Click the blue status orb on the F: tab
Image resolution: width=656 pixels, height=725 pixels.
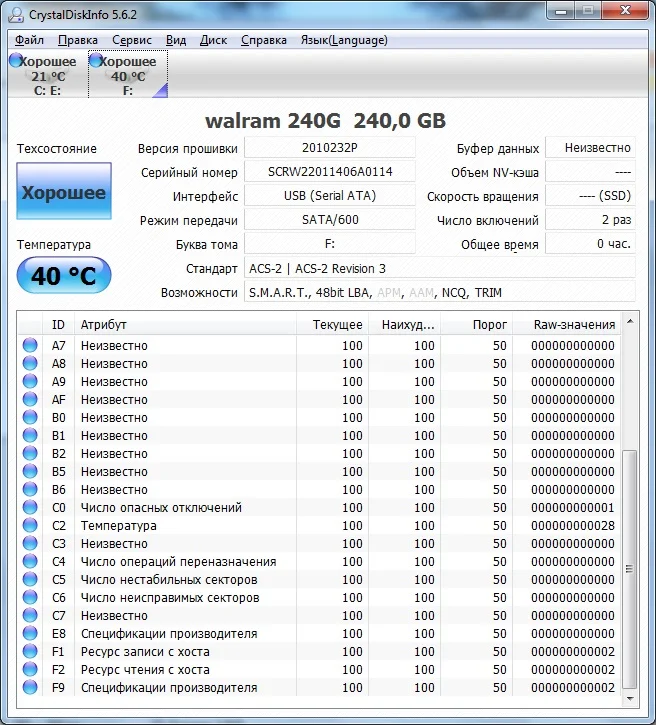point(96,60)
